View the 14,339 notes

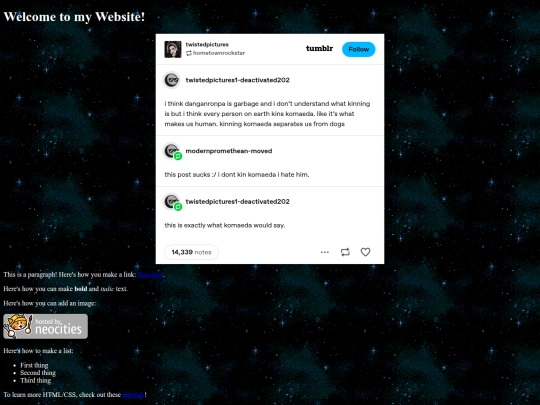(x=191, y=252)
